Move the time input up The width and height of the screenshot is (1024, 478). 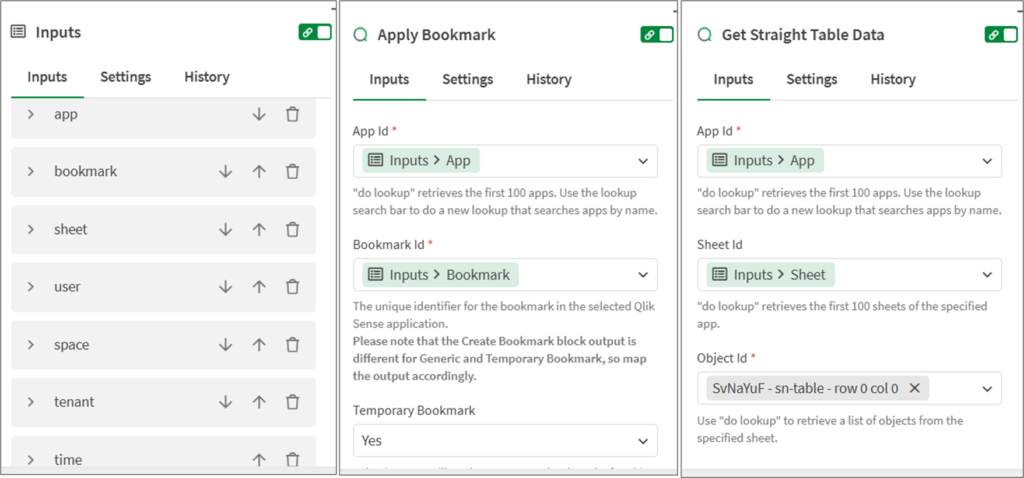point(259,460)
